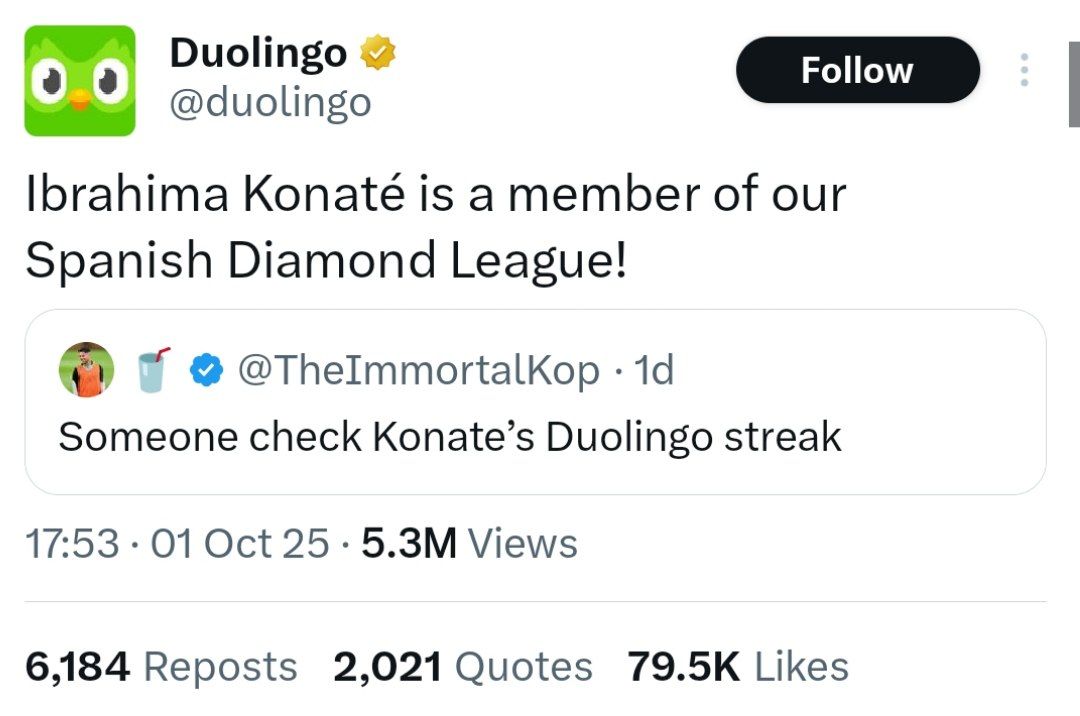Open the @duolingo handle link
Screen dimensions: 1080x716
270,102
